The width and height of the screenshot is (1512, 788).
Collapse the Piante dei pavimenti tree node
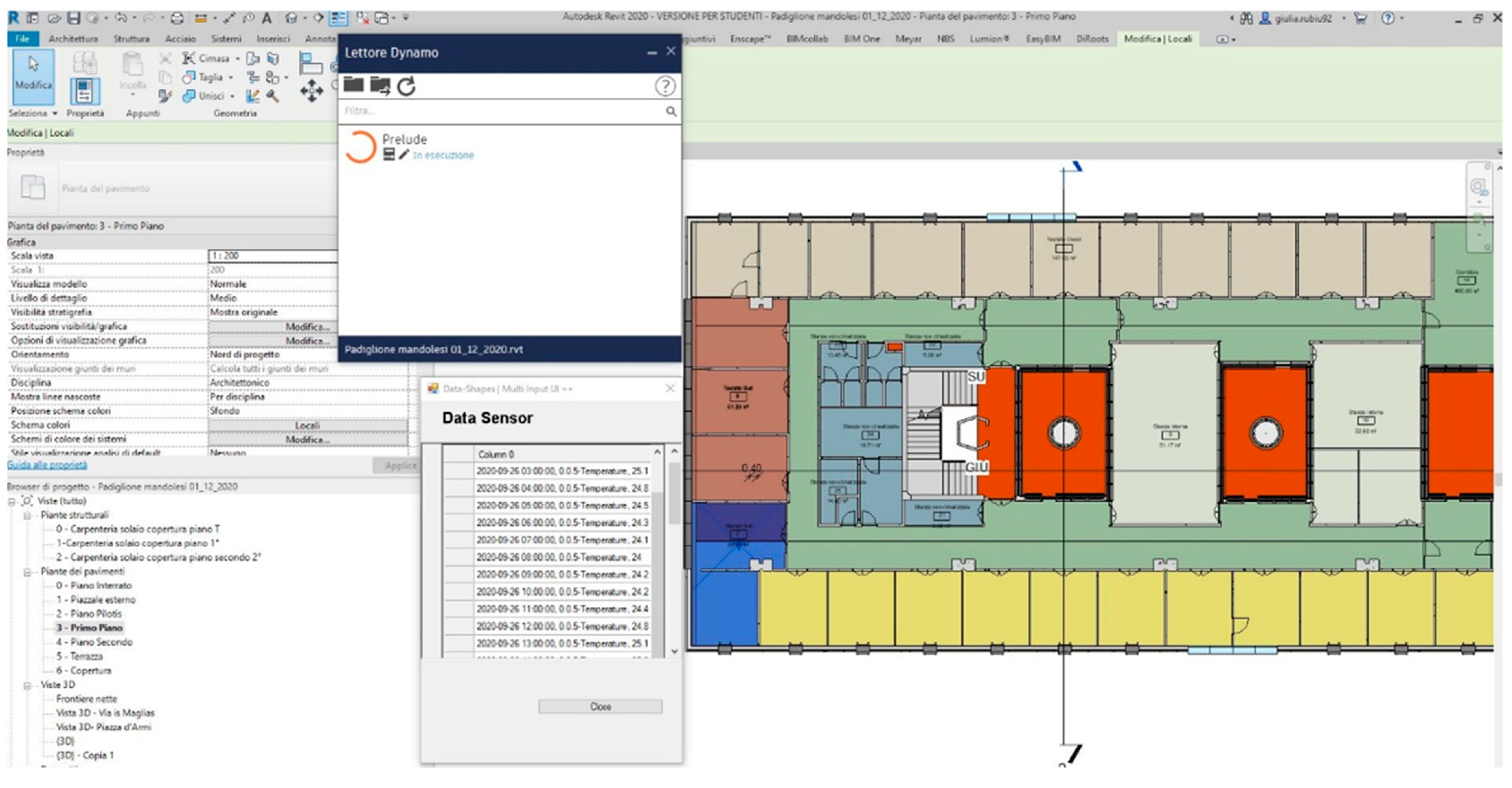(27, 572)
